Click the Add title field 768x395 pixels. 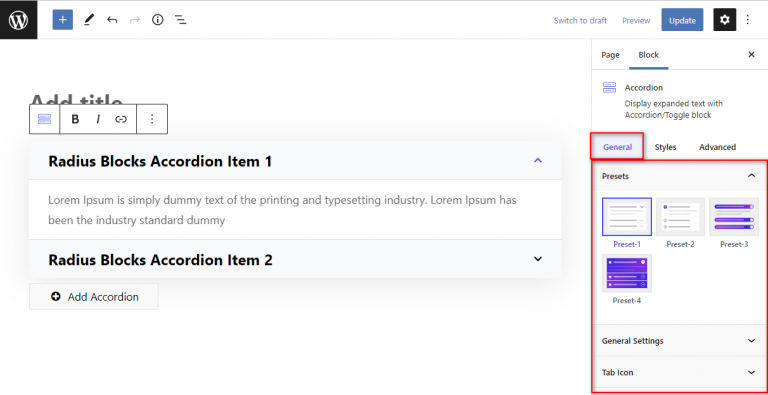point(76,100)
